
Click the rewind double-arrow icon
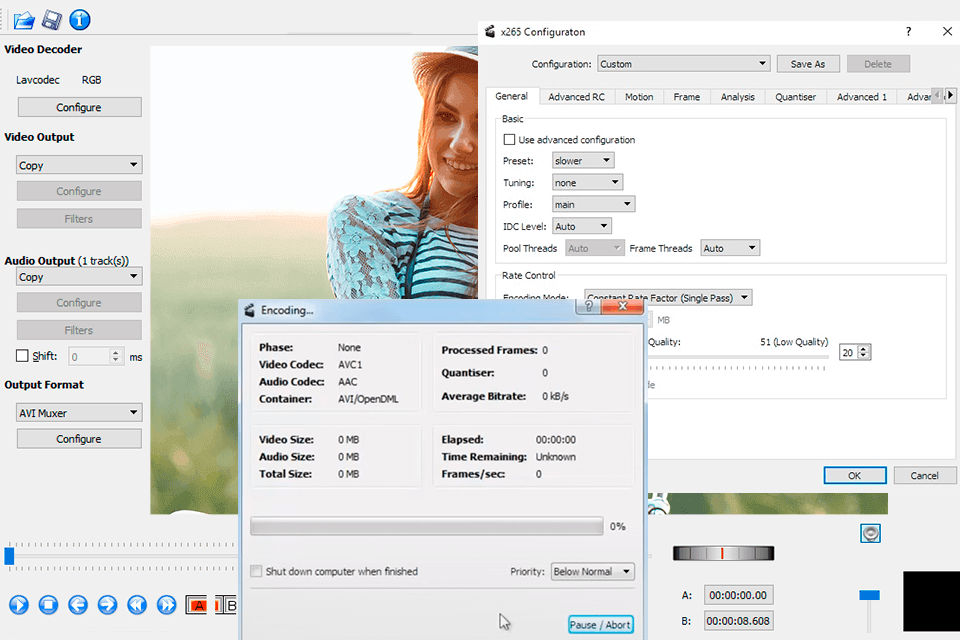(x=137, y=605)
